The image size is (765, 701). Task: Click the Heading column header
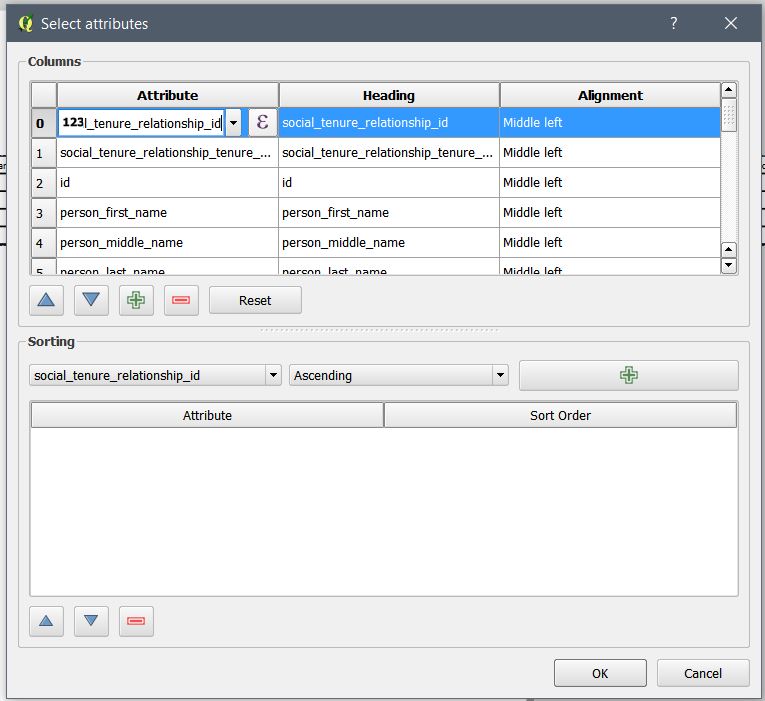pos(389,95)
